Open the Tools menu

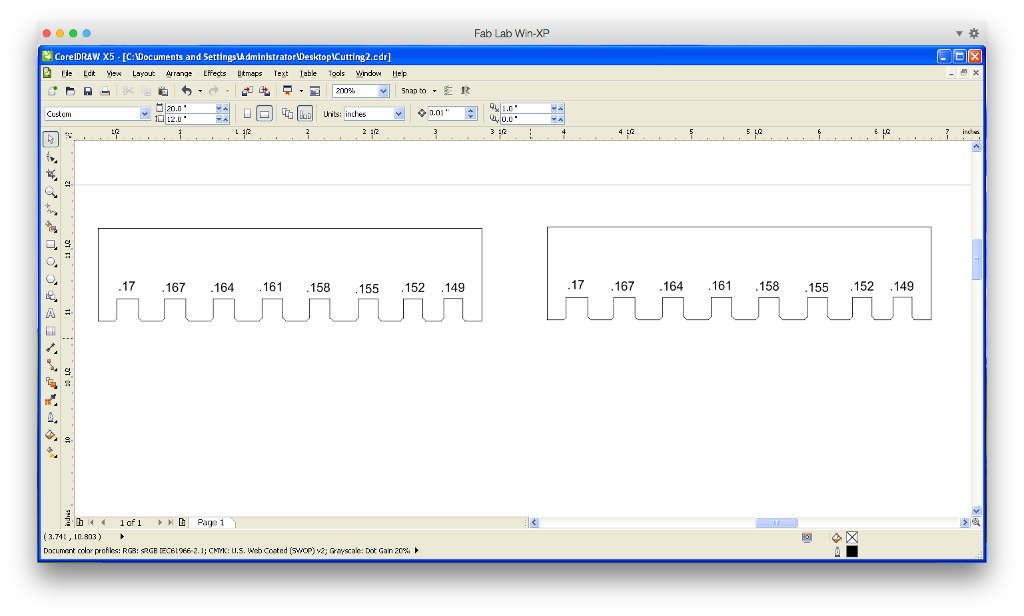click(x=336, y=73)
